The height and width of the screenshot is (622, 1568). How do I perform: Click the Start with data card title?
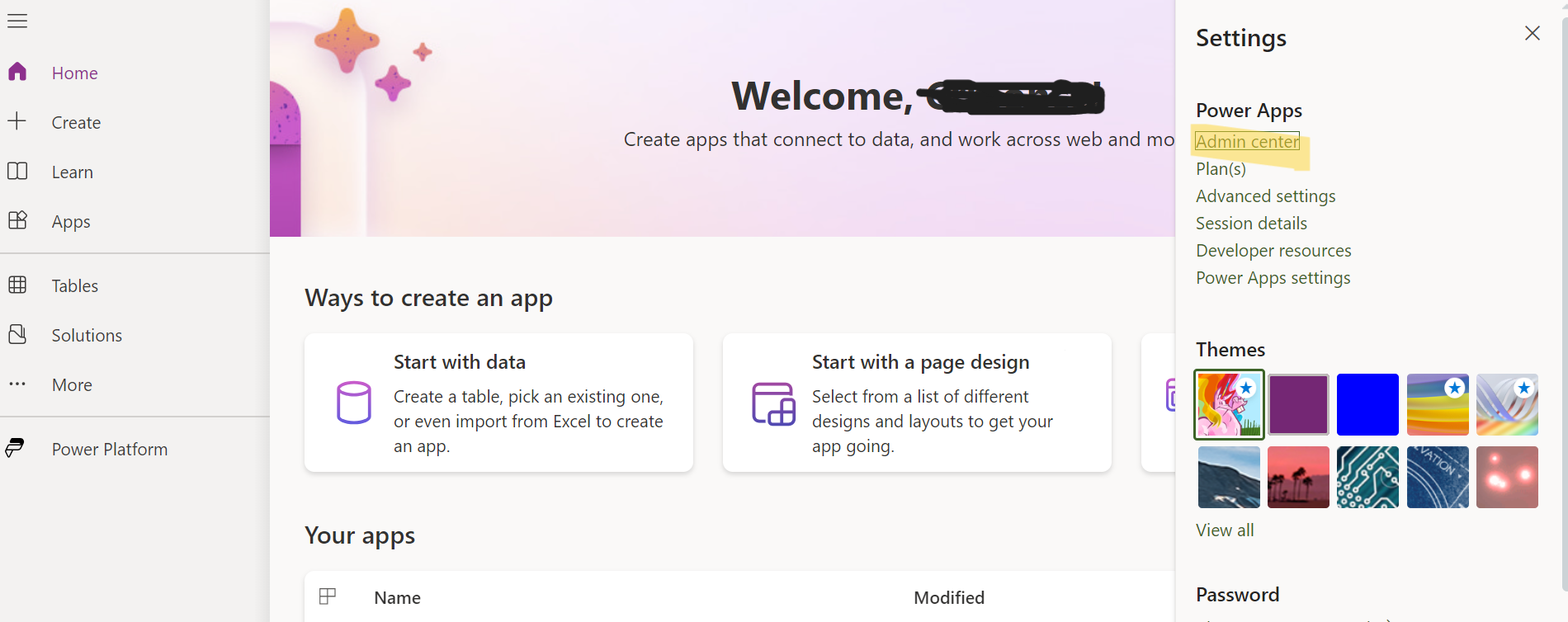[459, 362]
